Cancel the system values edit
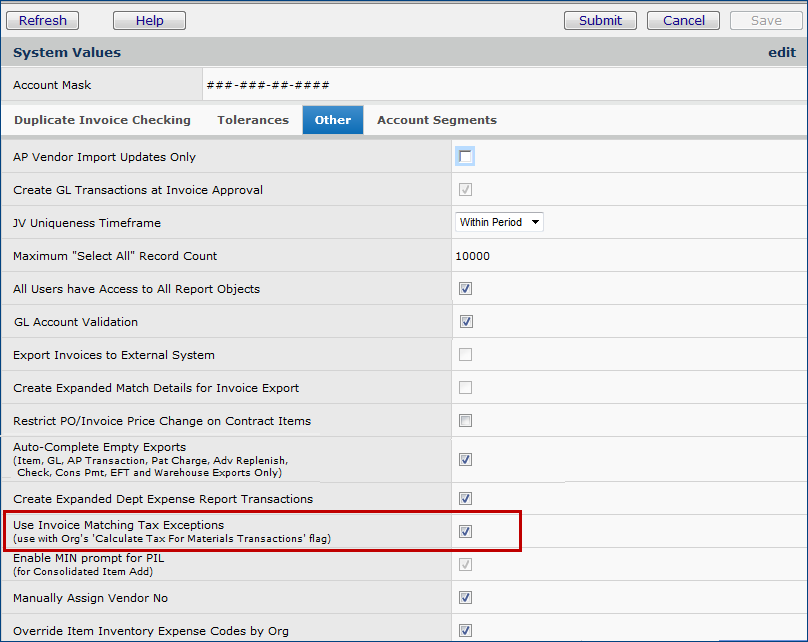808x642 pixels. pyautogui.click(x=683, y=20)
